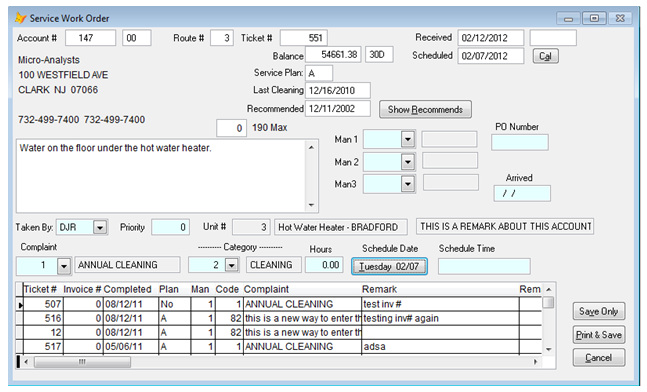Click the history grid scroll right arrow
This screenshot has width=647, height=392.
(x=536, y=362)
